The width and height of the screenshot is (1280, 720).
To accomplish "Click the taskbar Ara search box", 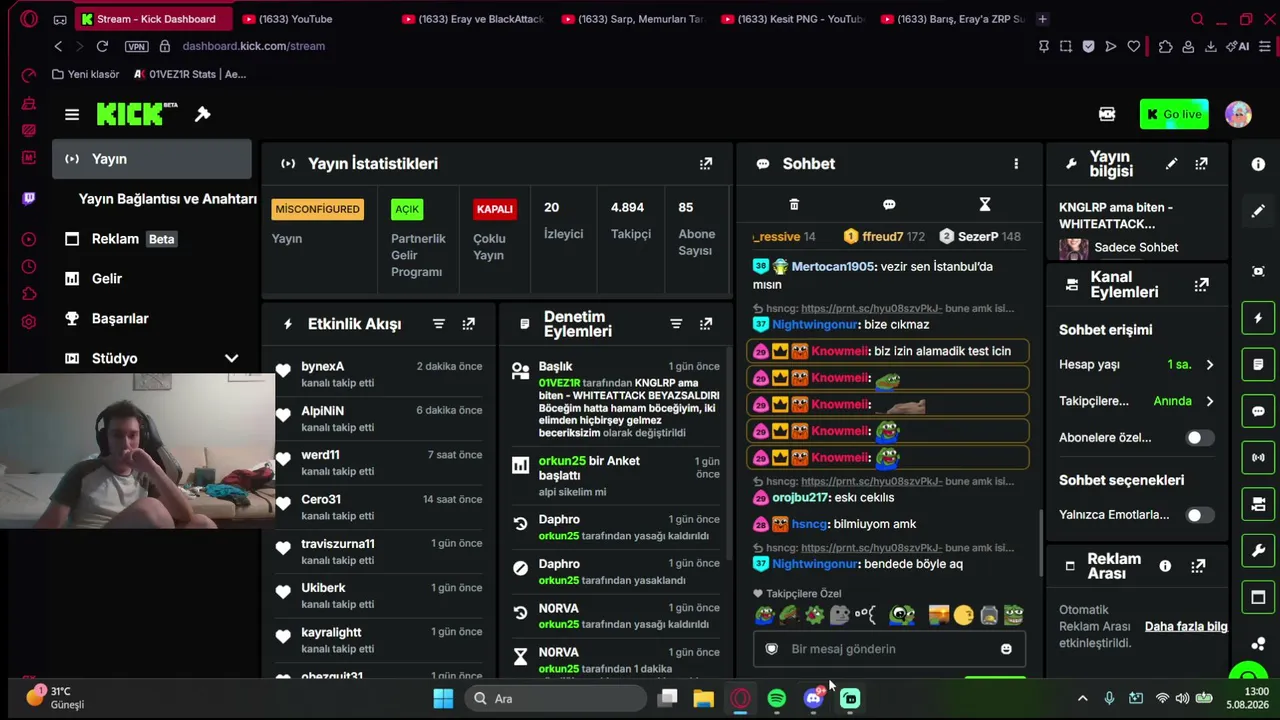I will (554, 699).
